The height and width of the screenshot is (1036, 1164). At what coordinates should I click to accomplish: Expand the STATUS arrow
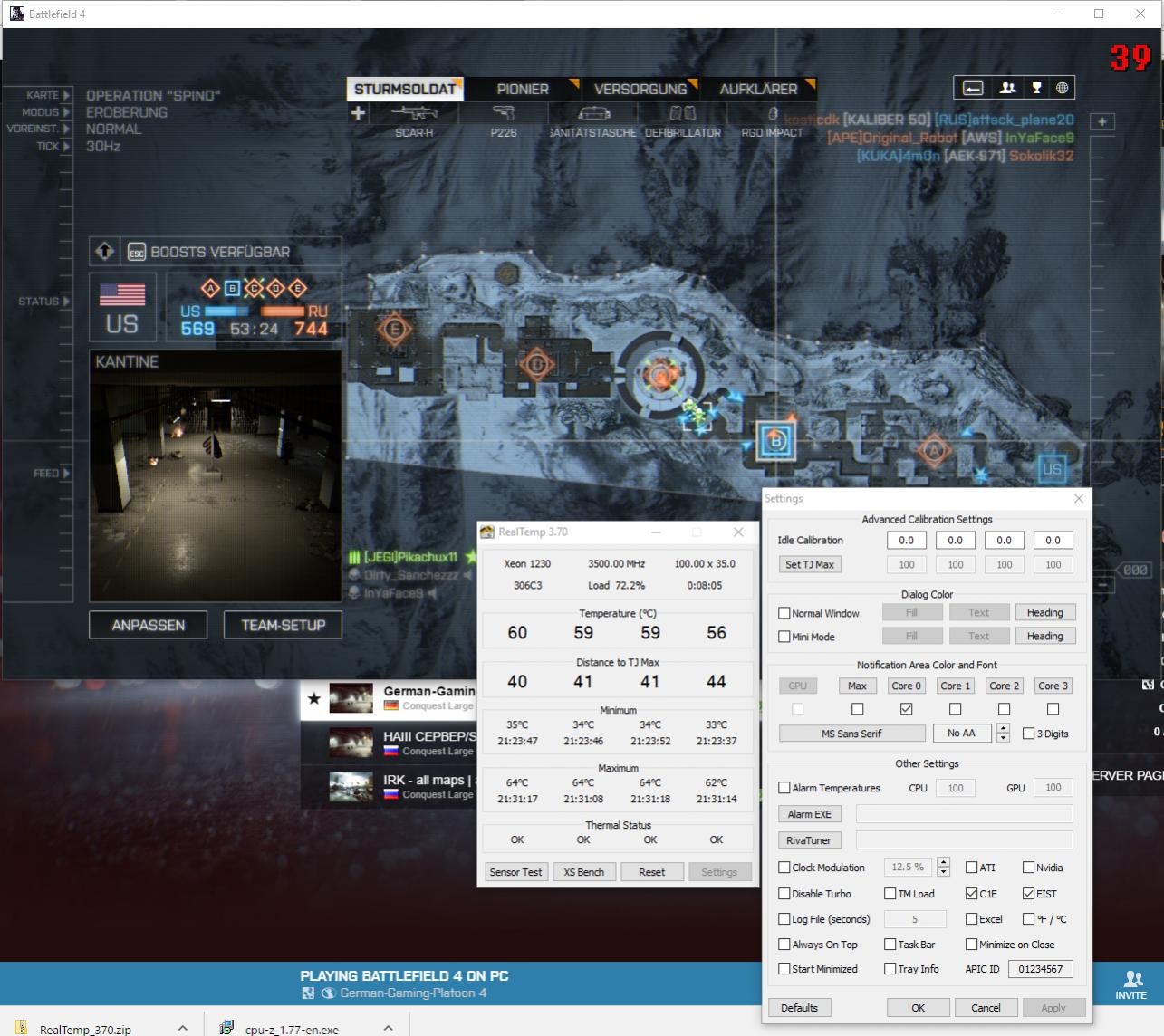pyautogui.click(x=66, y=302)
